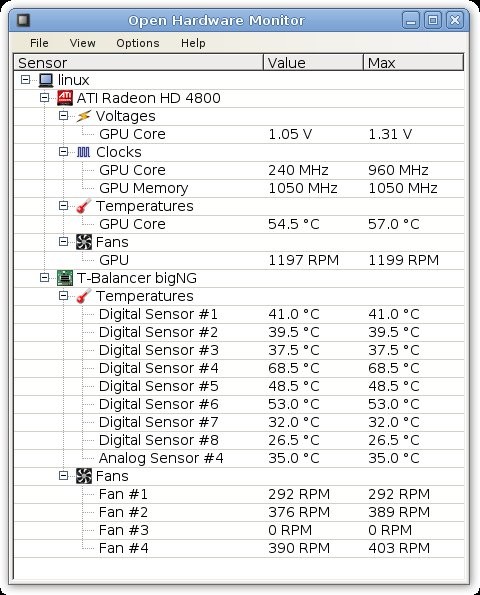Screen dimensions: 480x595
Task: Collapse the linux root node
Action: [x=25, y=80]
